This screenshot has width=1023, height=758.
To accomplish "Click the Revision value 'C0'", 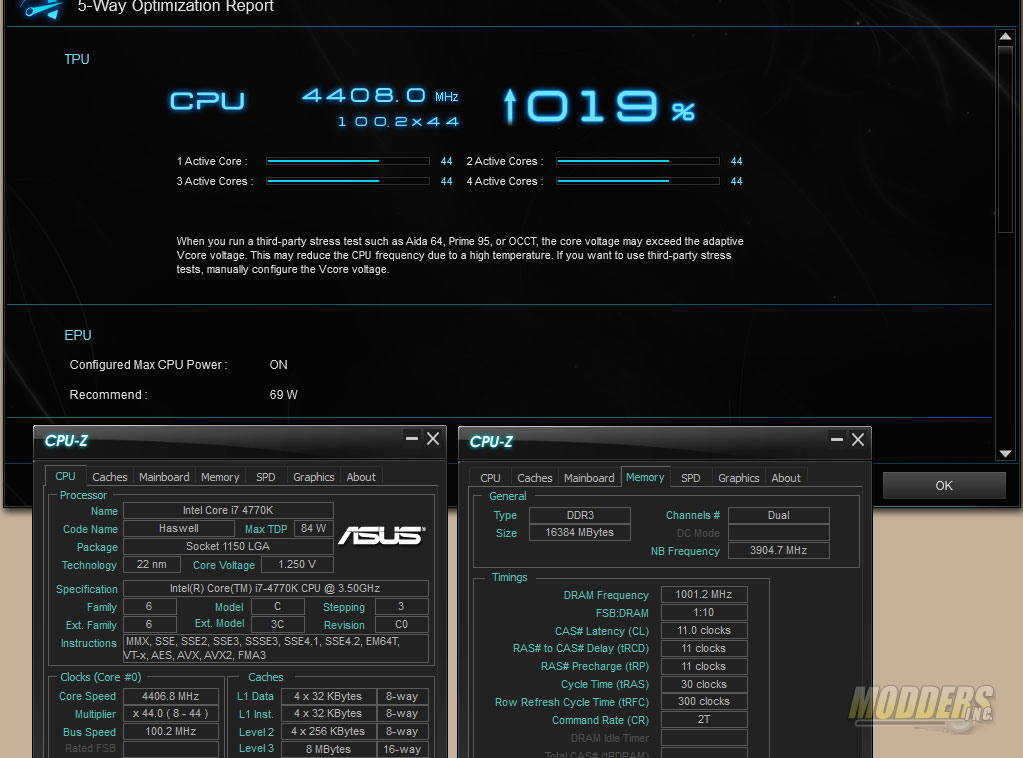I will (401, 624).
